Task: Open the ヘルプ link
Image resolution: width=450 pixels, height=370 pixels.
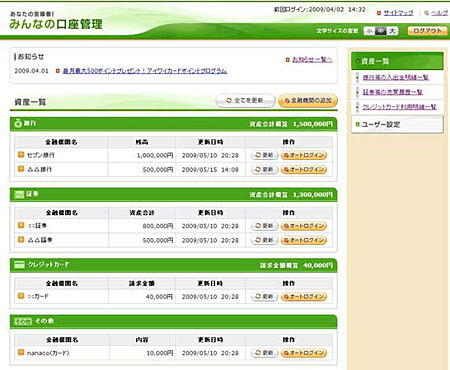Action: pyautogui.click(x=439, y=13)
